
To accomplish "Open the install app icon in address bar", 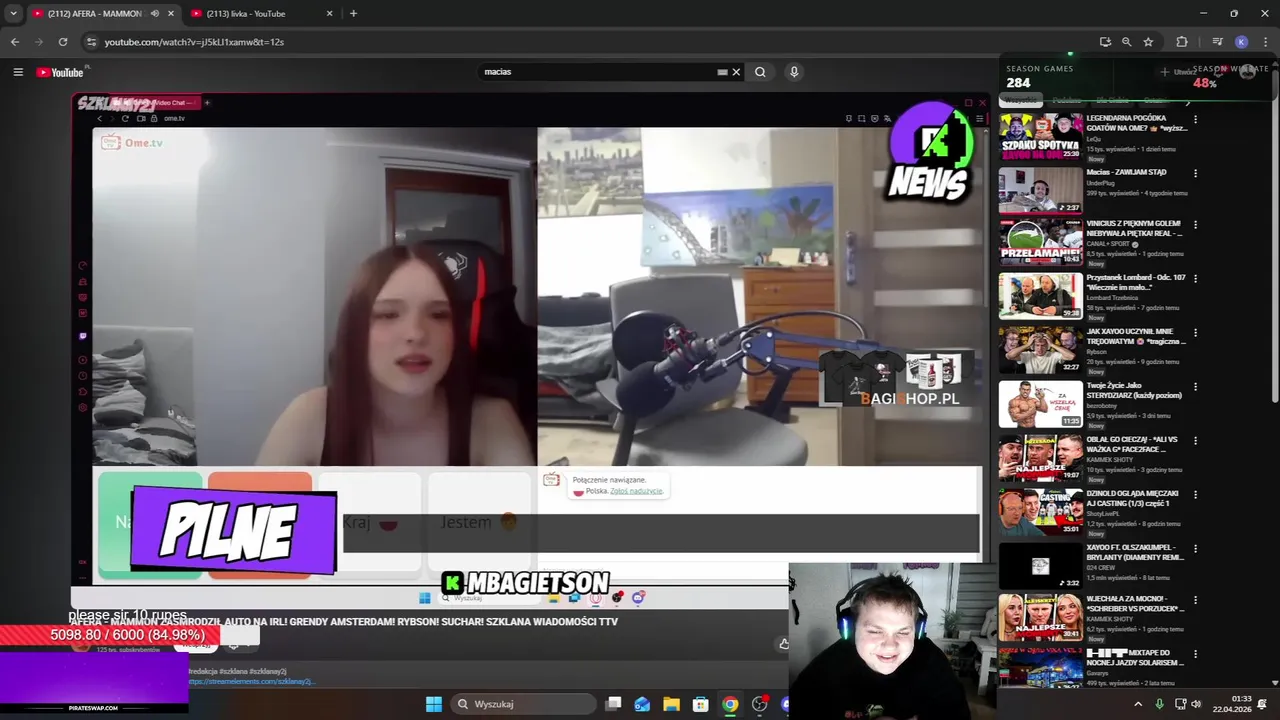I will coord(1105,42).
